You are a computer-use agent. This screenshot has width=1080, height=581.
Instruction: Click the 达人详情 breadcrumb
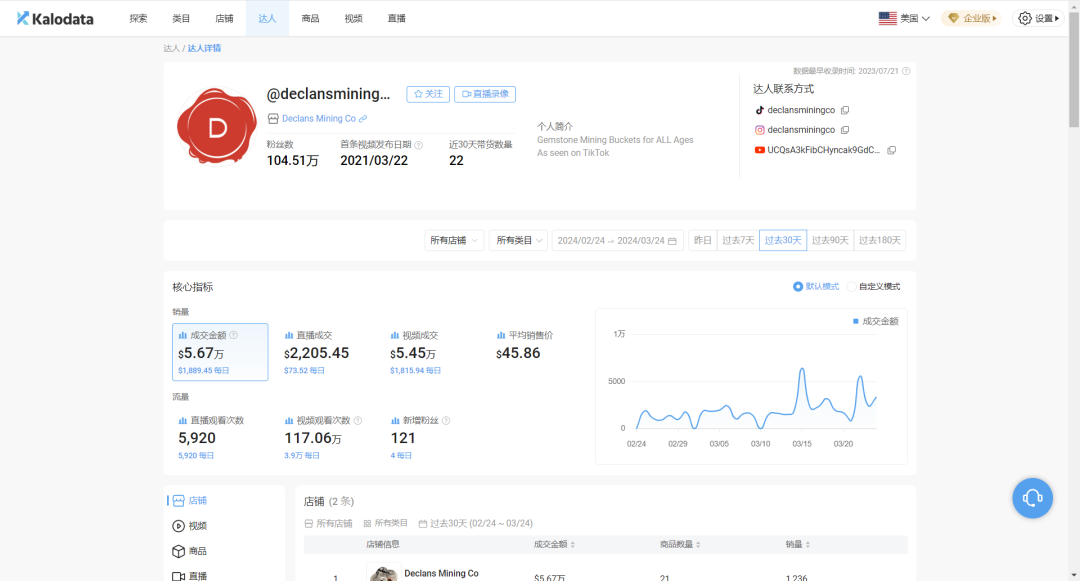[205, 48]
